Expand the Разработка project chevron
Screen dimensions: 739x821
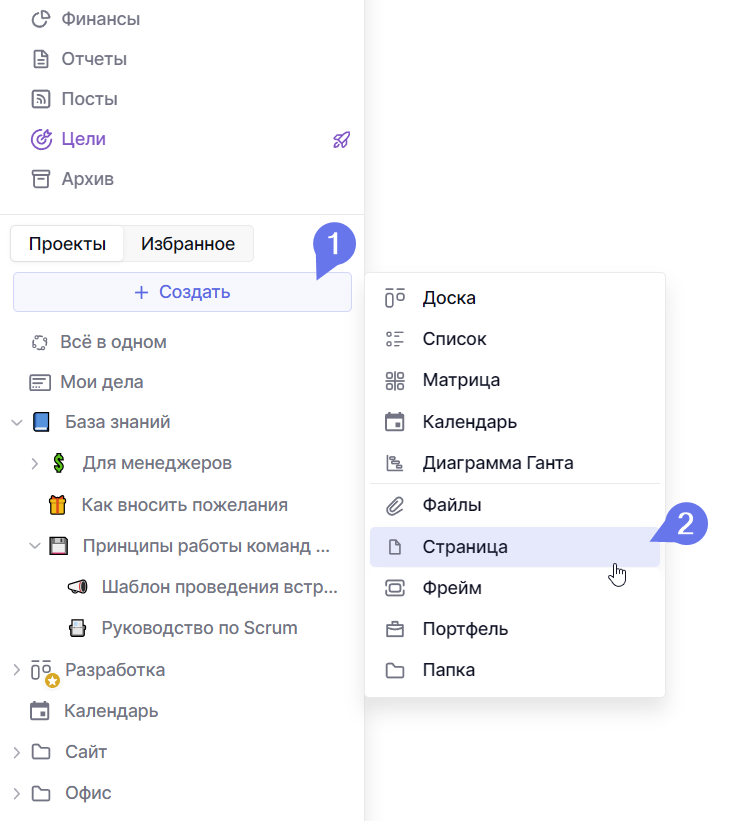point(16,670)
